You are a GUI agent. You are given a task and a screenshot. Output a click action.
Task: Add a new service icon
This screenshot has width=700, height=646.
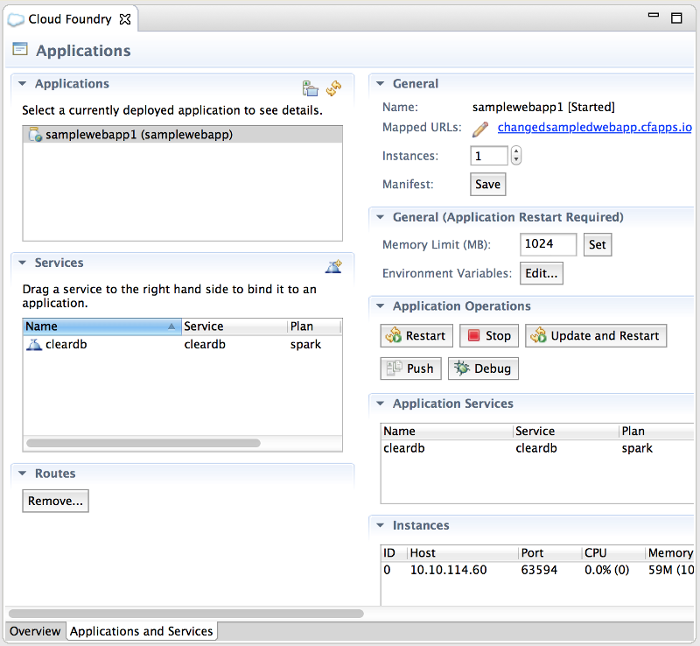point(333,266)
